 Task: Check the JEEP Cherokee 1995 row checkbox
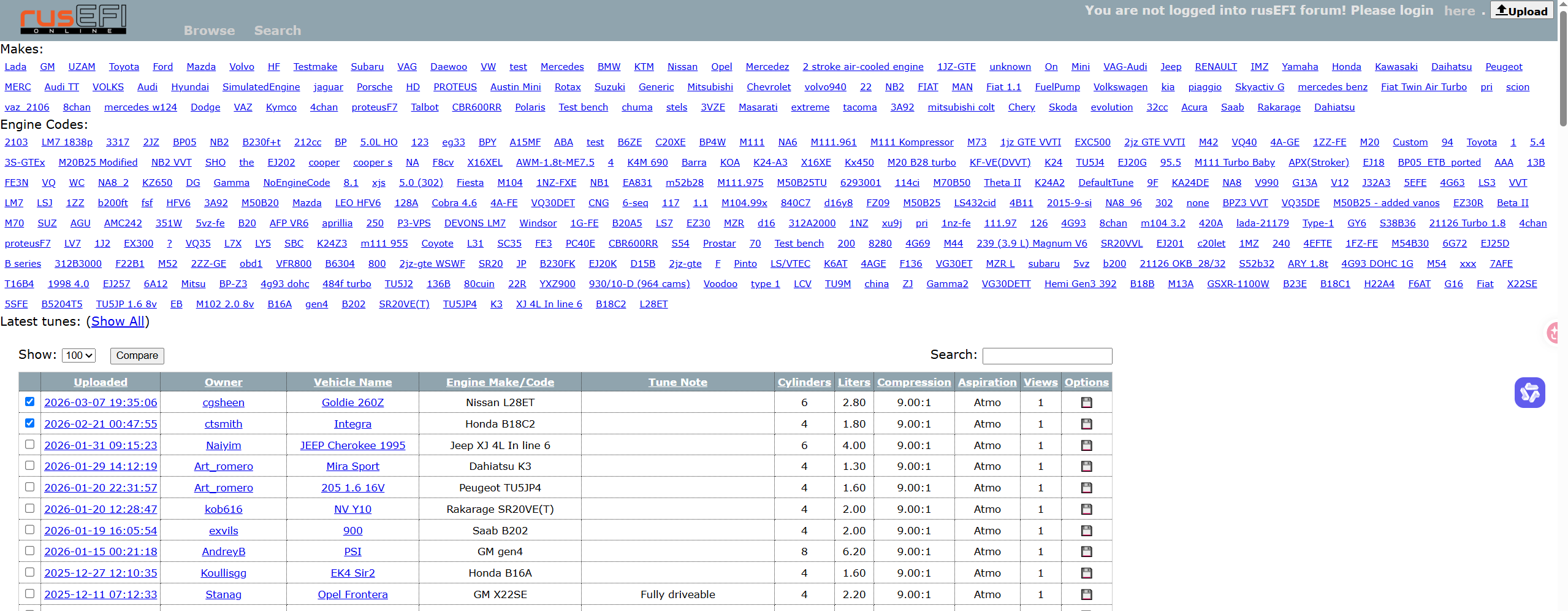click(x=29, y=445)
